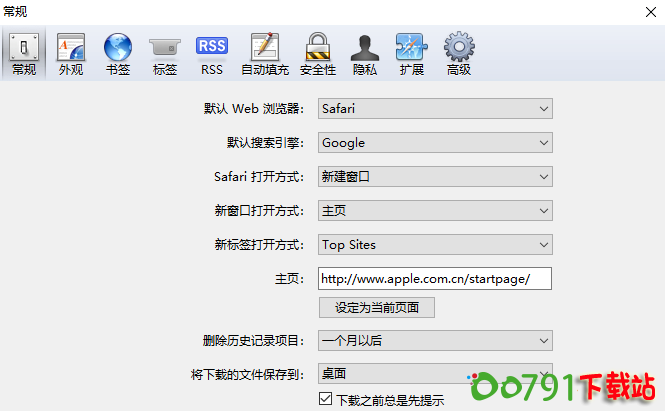Open the 默认搜索引擎 Google dropdown
Screen dimensions: 665x411
[x=435, y=142]
